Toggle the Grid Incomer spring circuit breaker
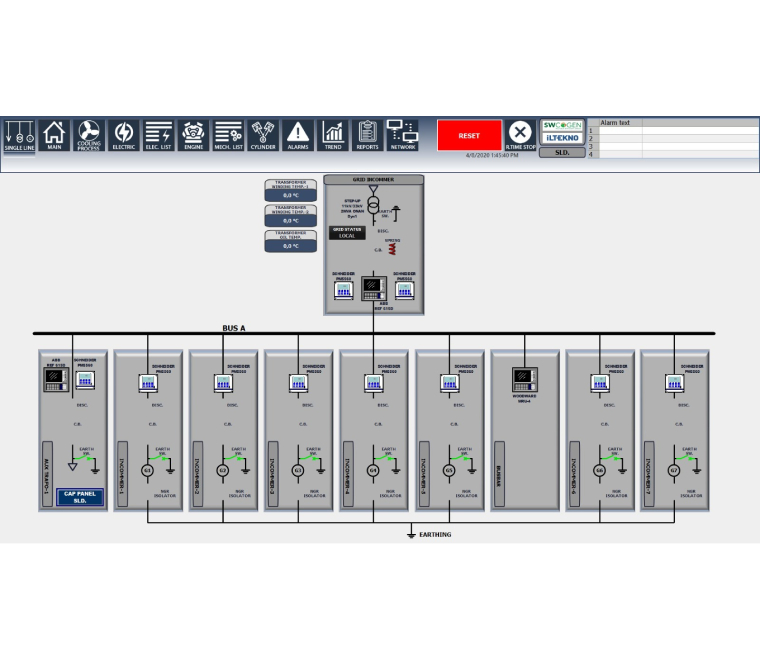The image size is (760, 660). pyautogui.click(x=393, y=248)
